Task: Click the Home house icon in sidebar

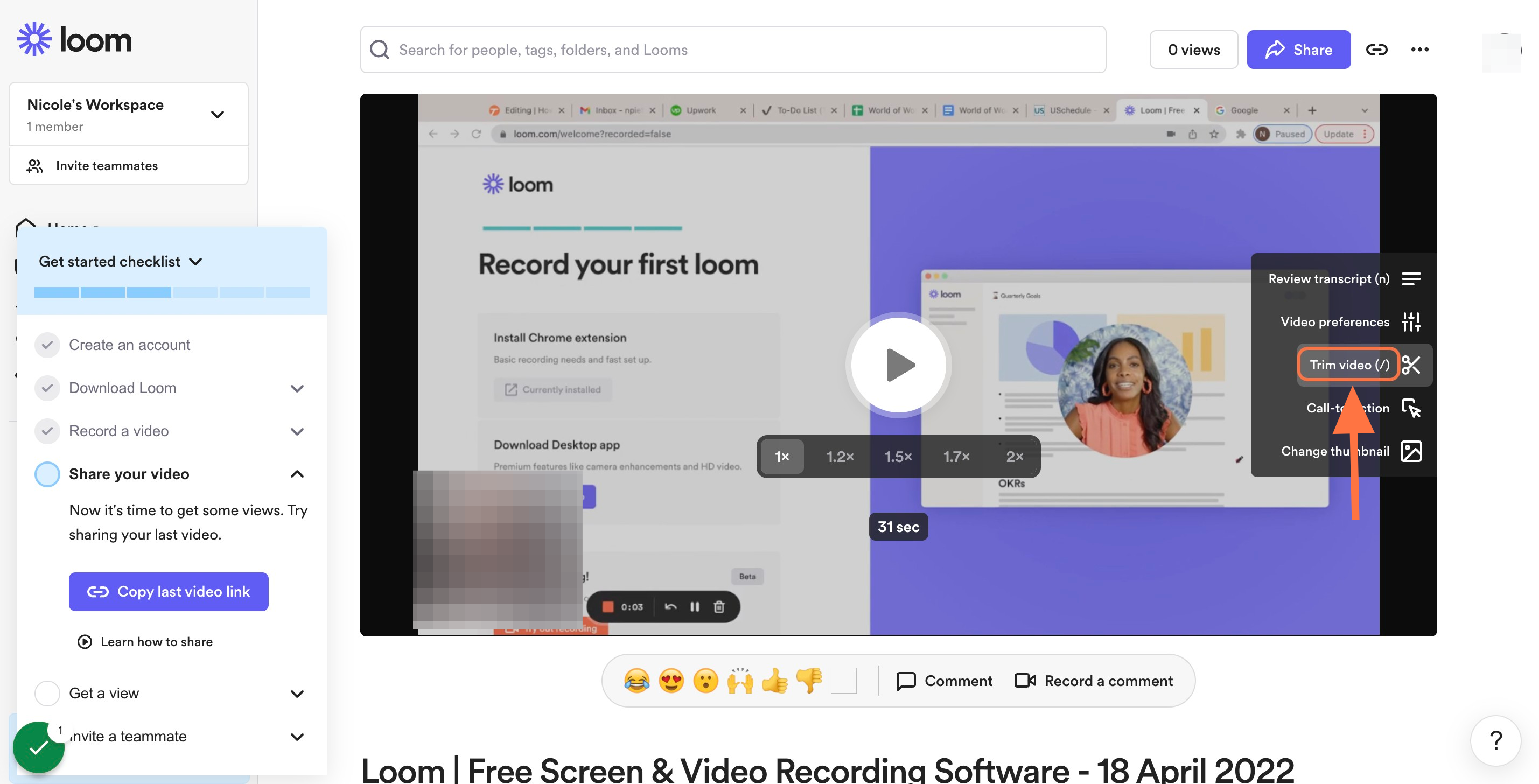Action: pos(26,227)
